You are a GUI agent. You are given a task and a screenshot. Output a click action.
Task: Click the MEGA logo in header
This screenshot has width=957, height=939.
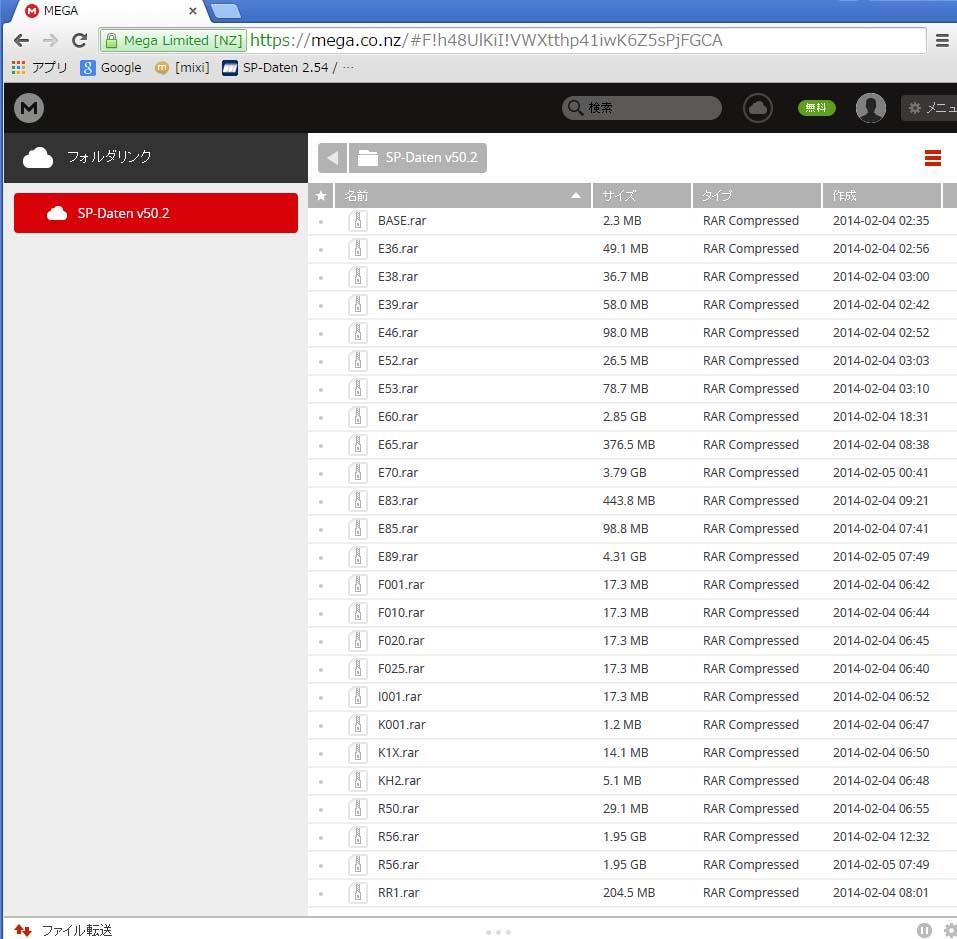[29, 109]
